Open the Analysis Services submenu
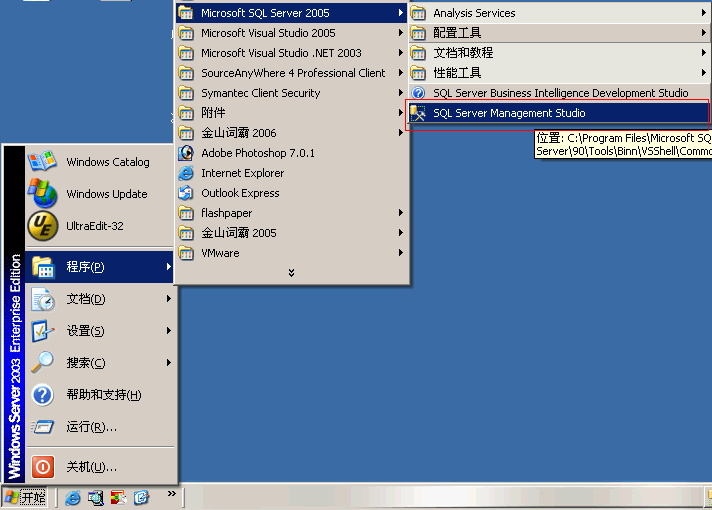The width and height of the screenshot is (712, 510). click(x=559, y=13)
